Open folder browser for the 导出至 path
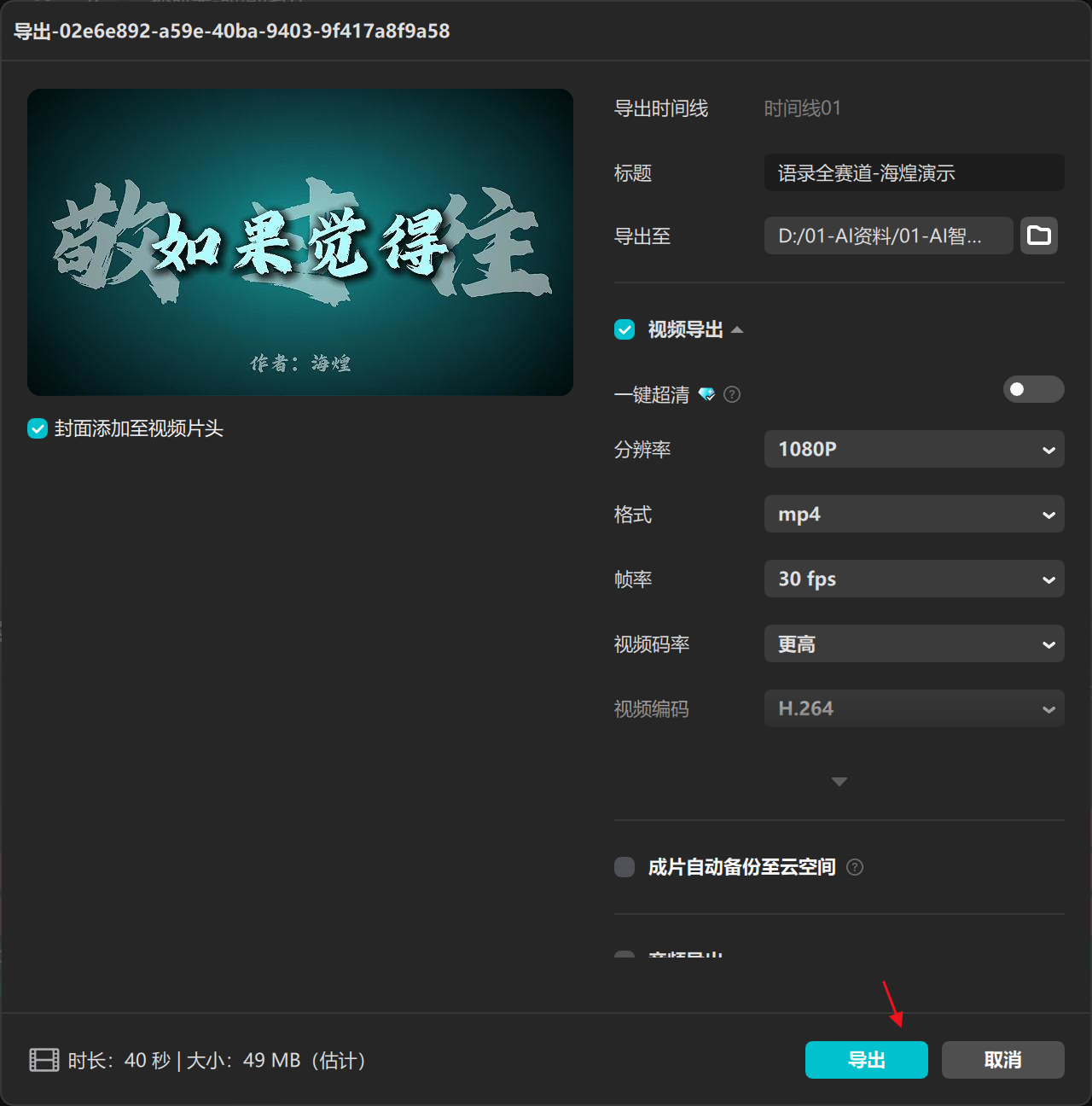 pos(1038,236)
